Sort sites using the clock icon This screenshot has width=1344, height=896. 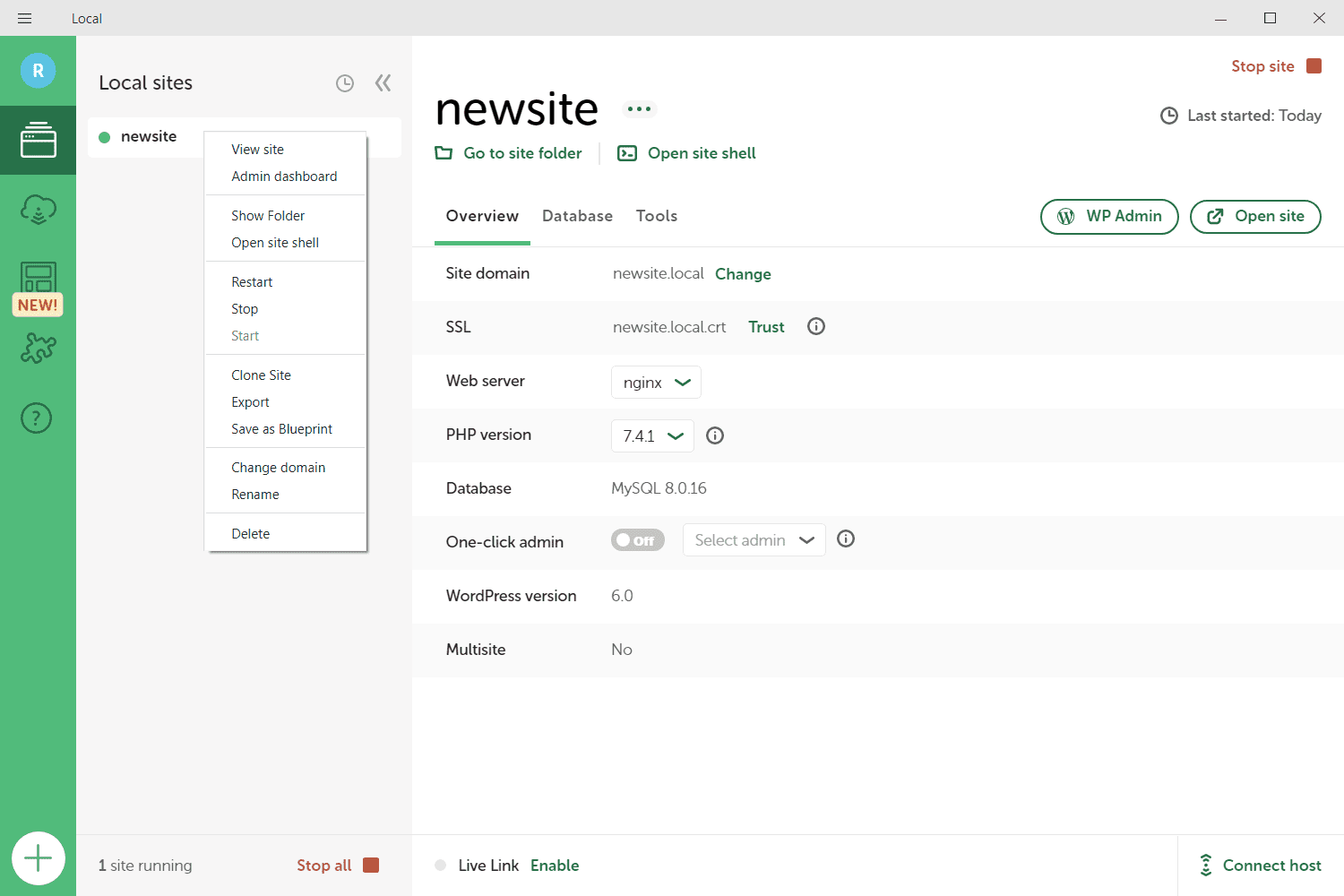coord(345,83)
